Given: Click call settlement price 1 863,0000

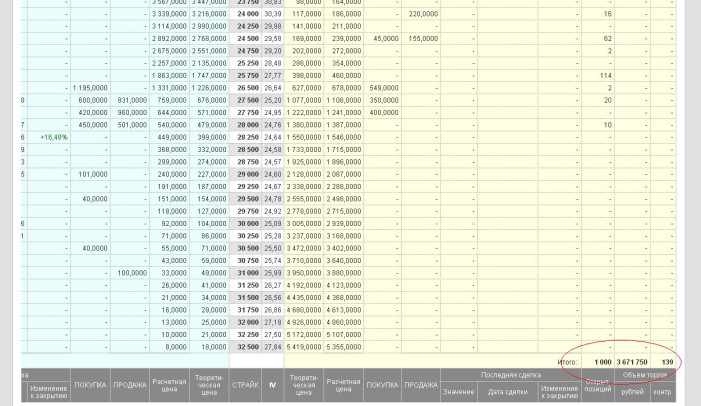Looking at the screenshot, I should (x=169, y=76).
